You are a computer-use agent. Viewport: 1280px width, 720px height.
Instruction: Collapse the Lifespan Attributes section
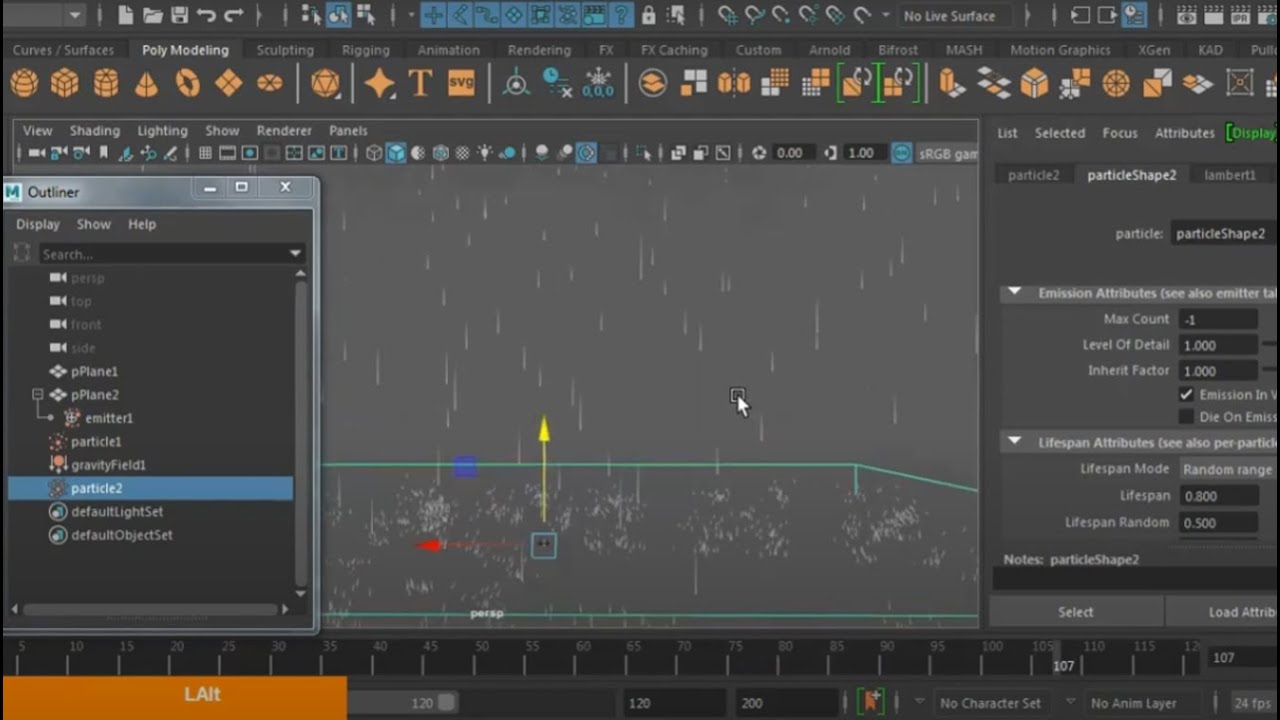pos(1014,441)
